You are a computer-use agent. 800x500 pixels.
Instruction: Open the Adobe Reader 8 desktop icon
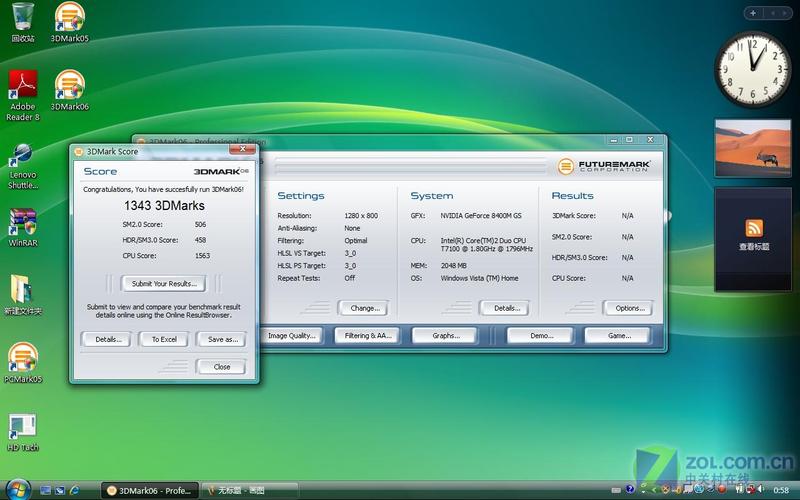click(23, 95)
